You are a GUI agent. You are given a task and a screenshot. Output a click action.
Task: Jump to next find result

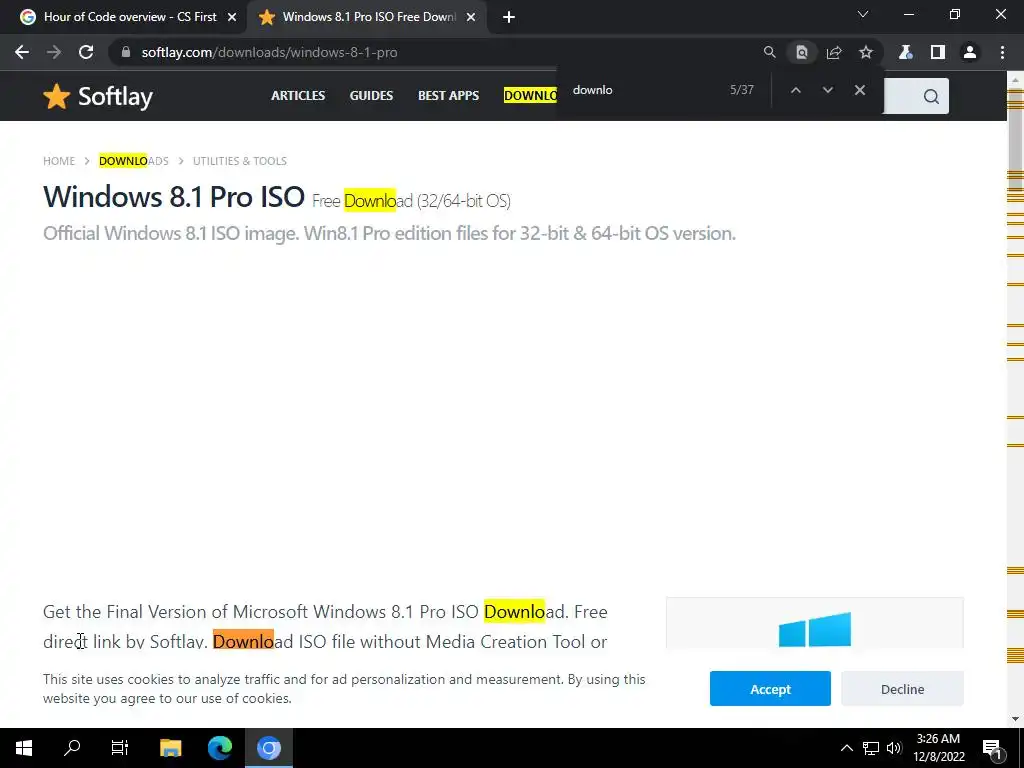[827, 90]
